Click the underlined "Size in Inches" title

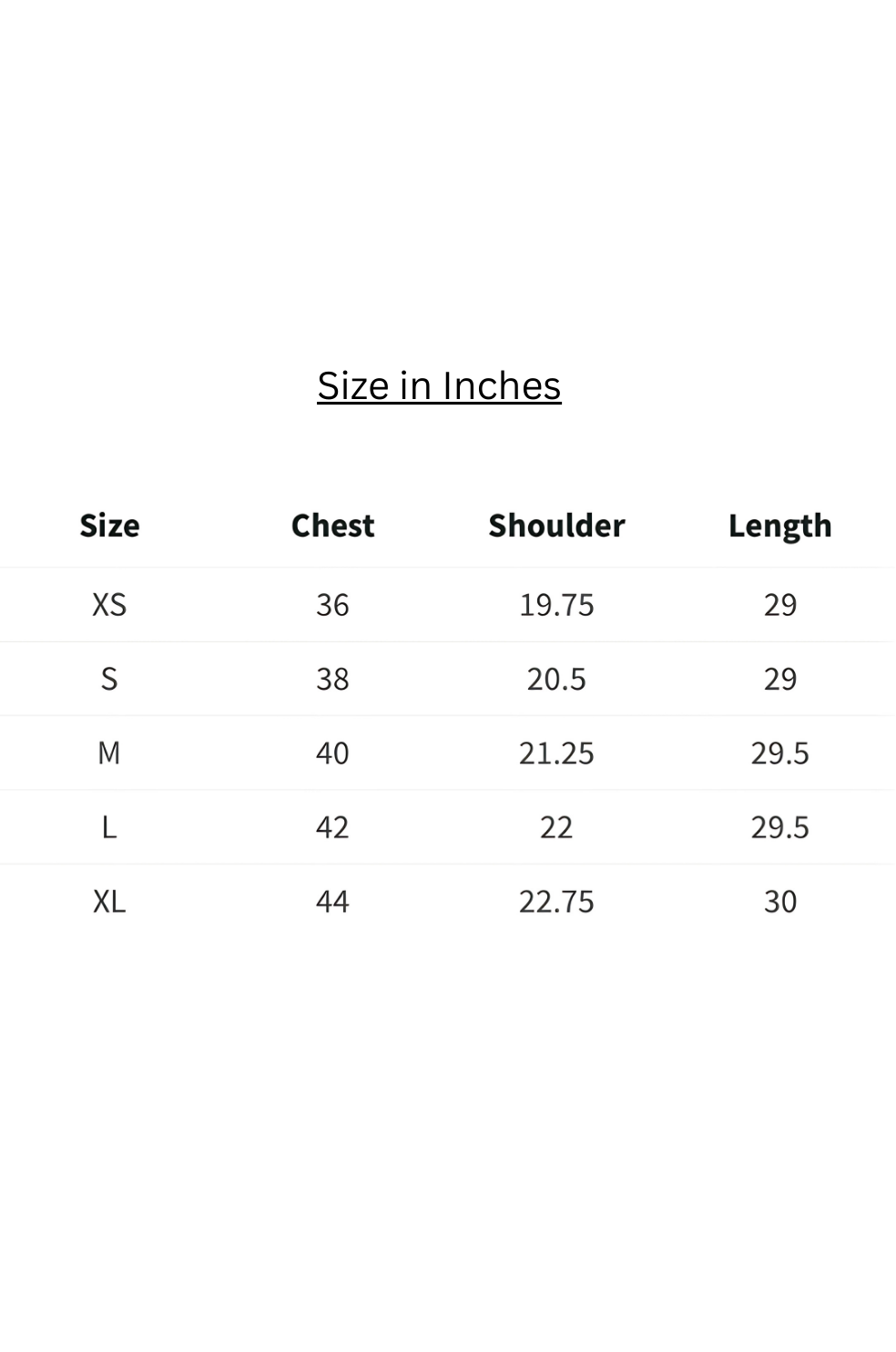(439, 386)
